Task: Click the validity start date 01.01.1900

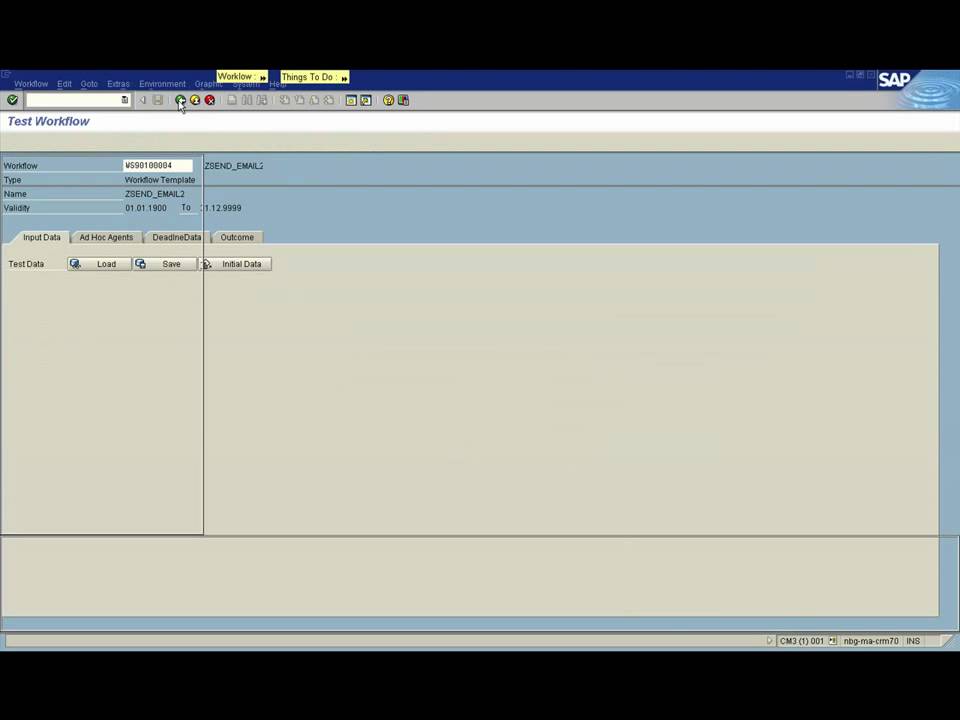Action: [146, 208]
